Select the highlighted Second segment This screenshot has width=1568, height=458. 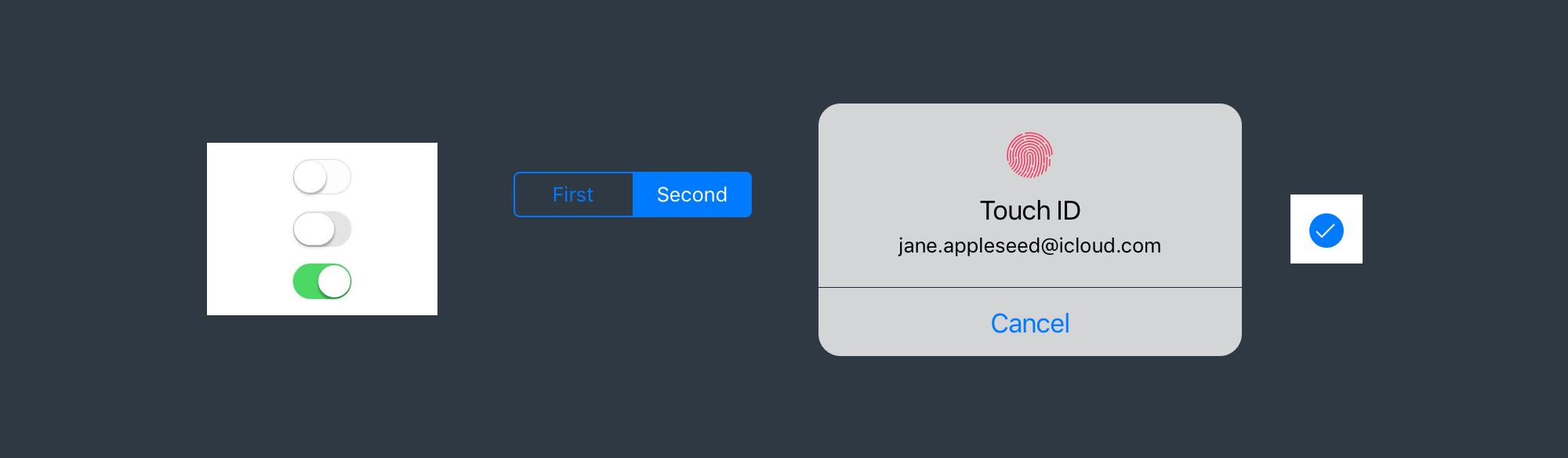pyautogui.click(x=692, y=194)
